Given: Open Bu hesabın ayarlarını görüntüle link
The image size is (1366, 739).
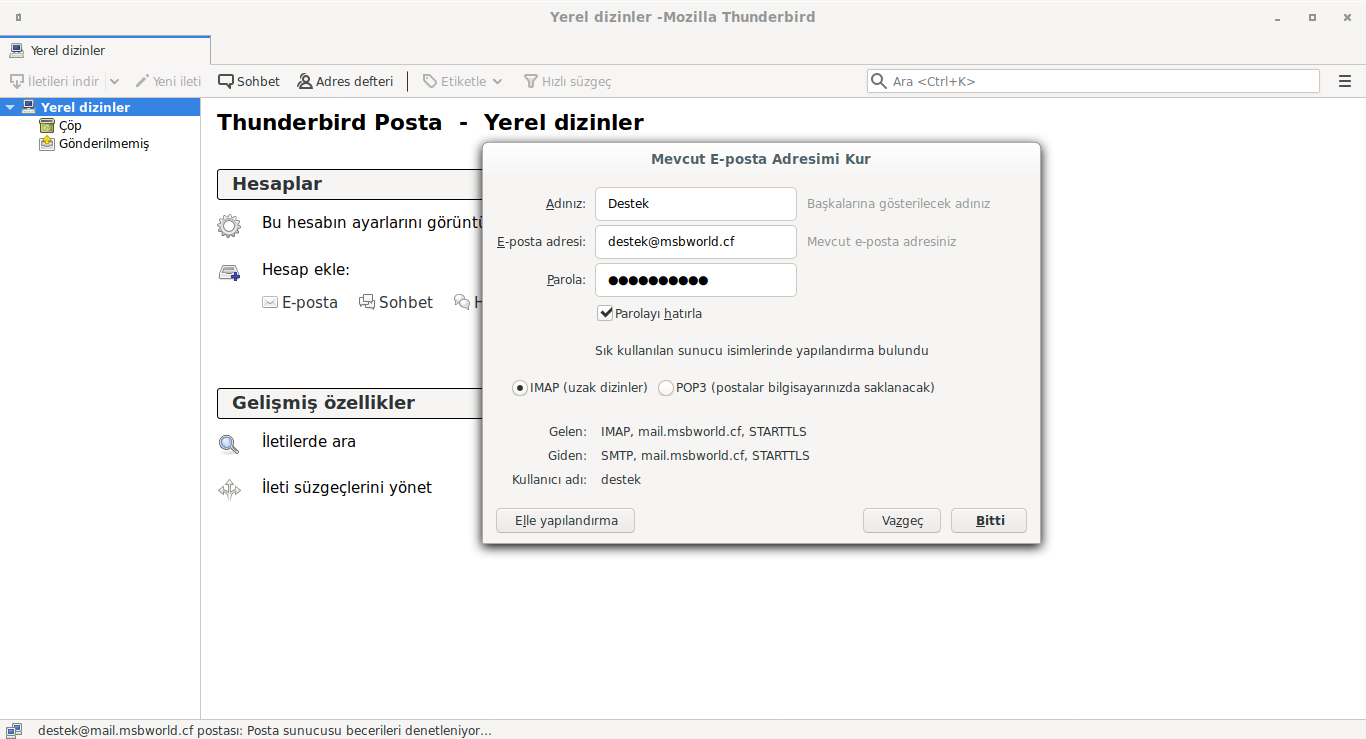Looking at the screenshot, I should tap(372, 223).
